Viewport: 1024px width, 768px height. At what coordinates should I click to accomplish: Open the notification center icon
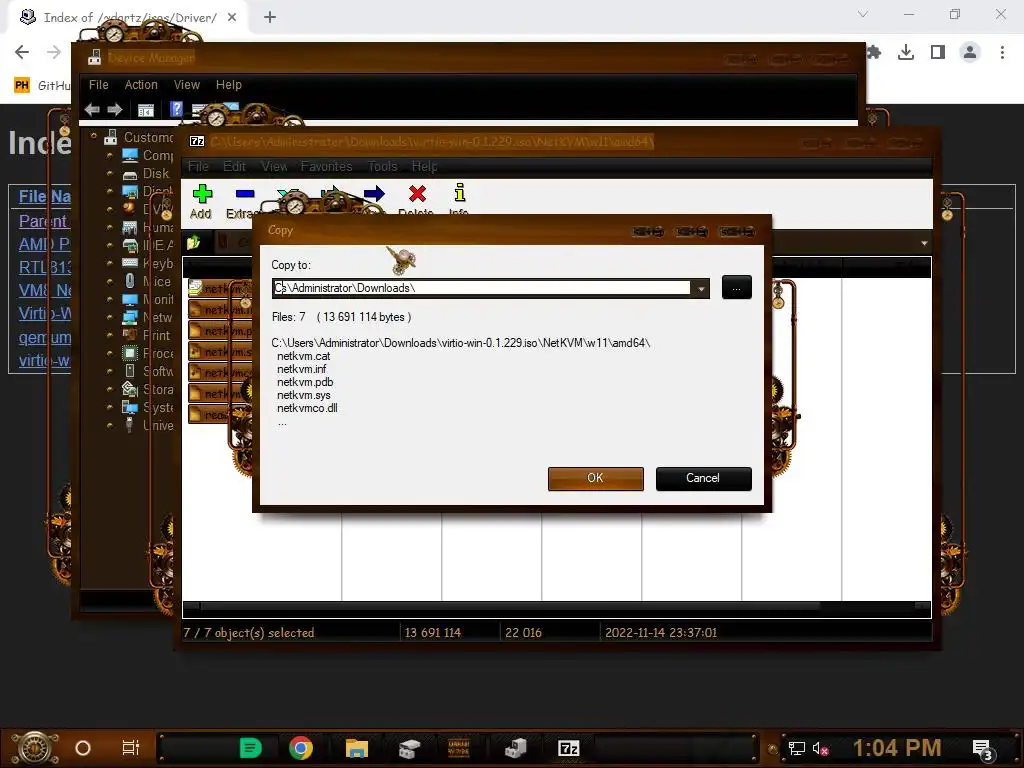click(982, 749)
